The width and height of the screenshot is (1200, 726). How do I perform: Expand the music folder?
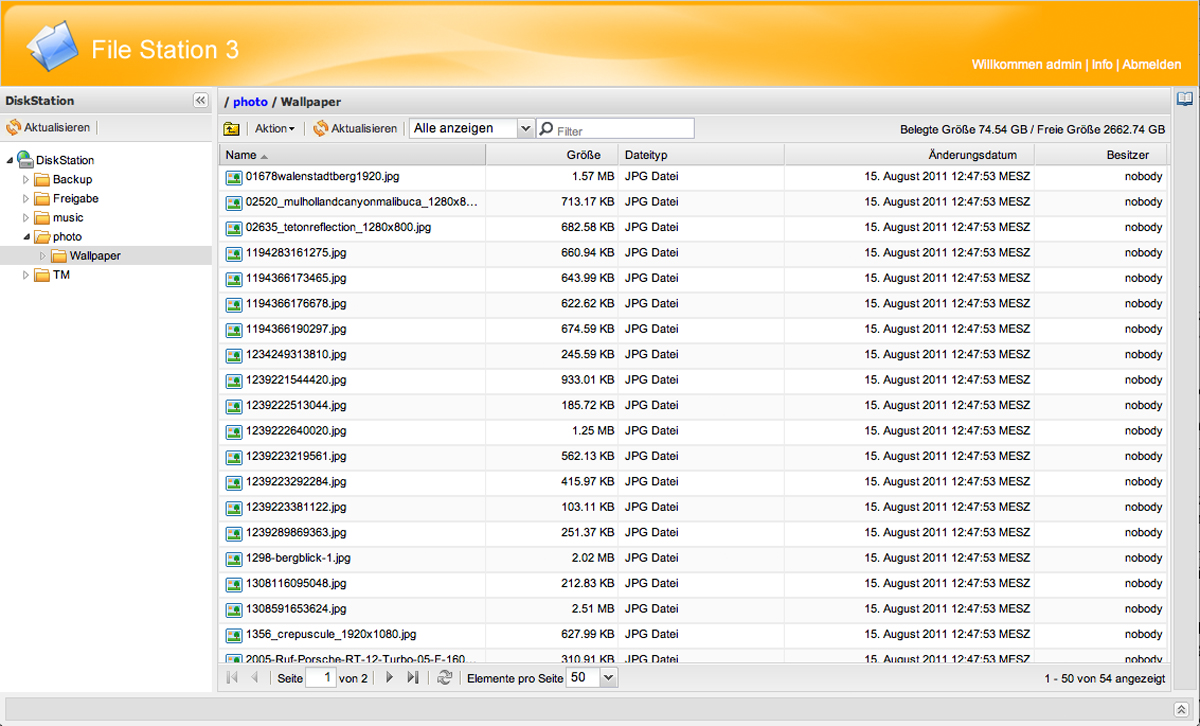pos(27,218)
